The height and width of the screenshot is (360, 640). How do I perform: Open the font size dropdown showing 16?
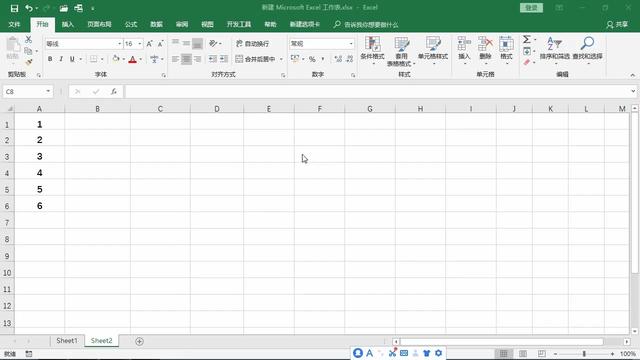pos(140,44)
